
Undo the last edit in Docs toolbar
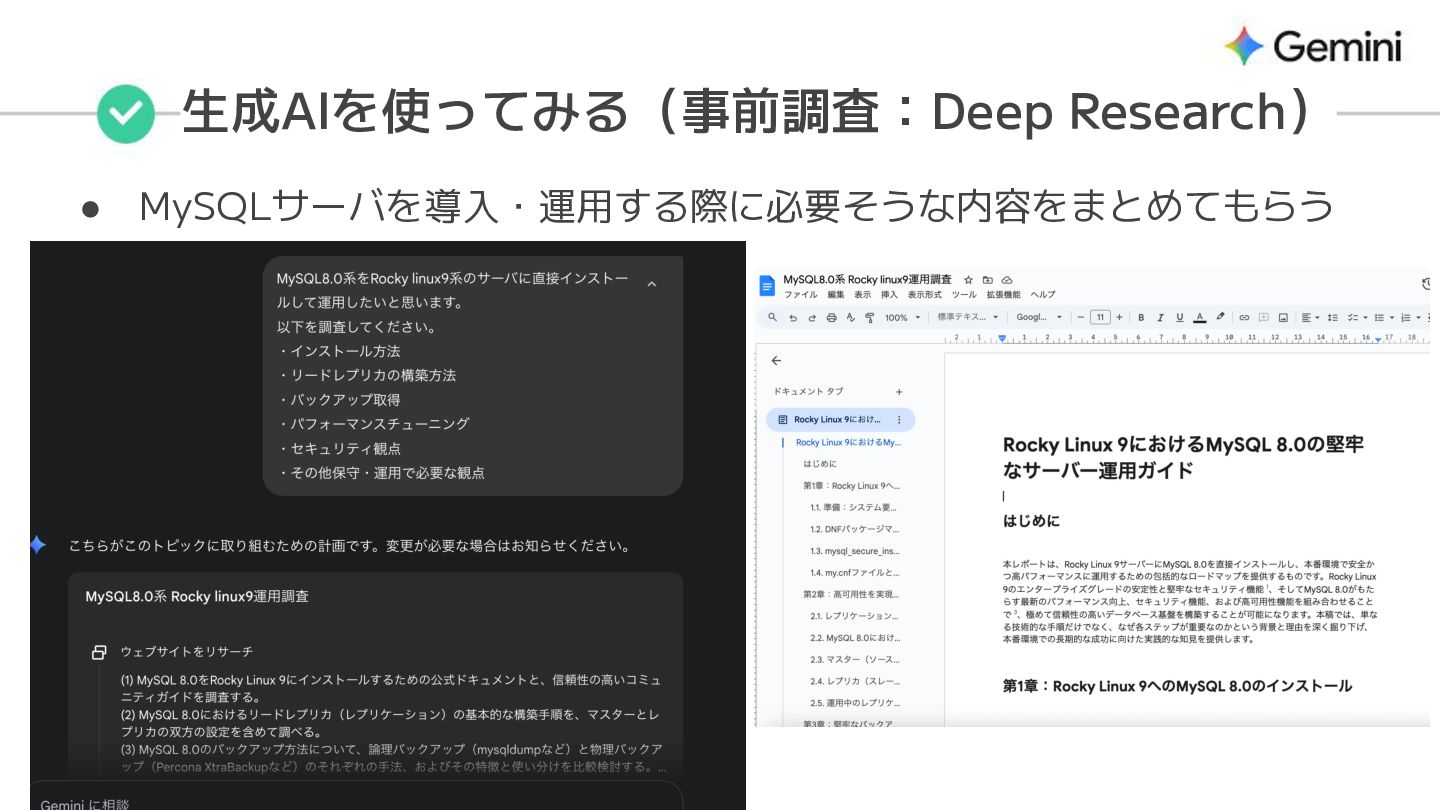point(793,318)
